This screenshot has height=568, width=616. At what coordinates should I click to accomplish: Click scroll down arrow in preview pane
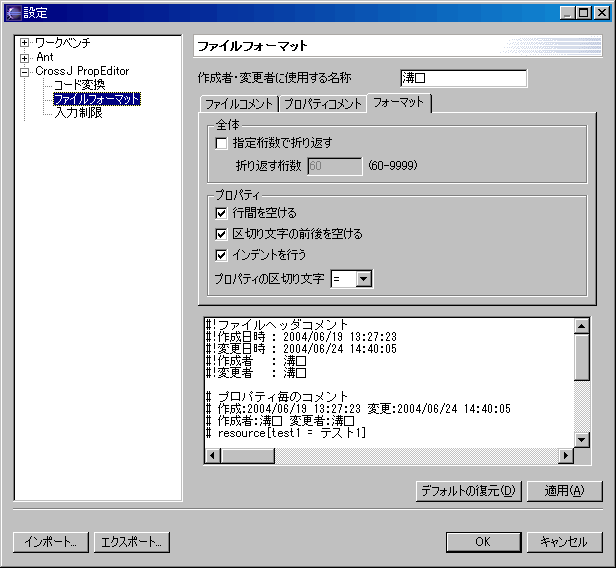[x=581, y=440]
